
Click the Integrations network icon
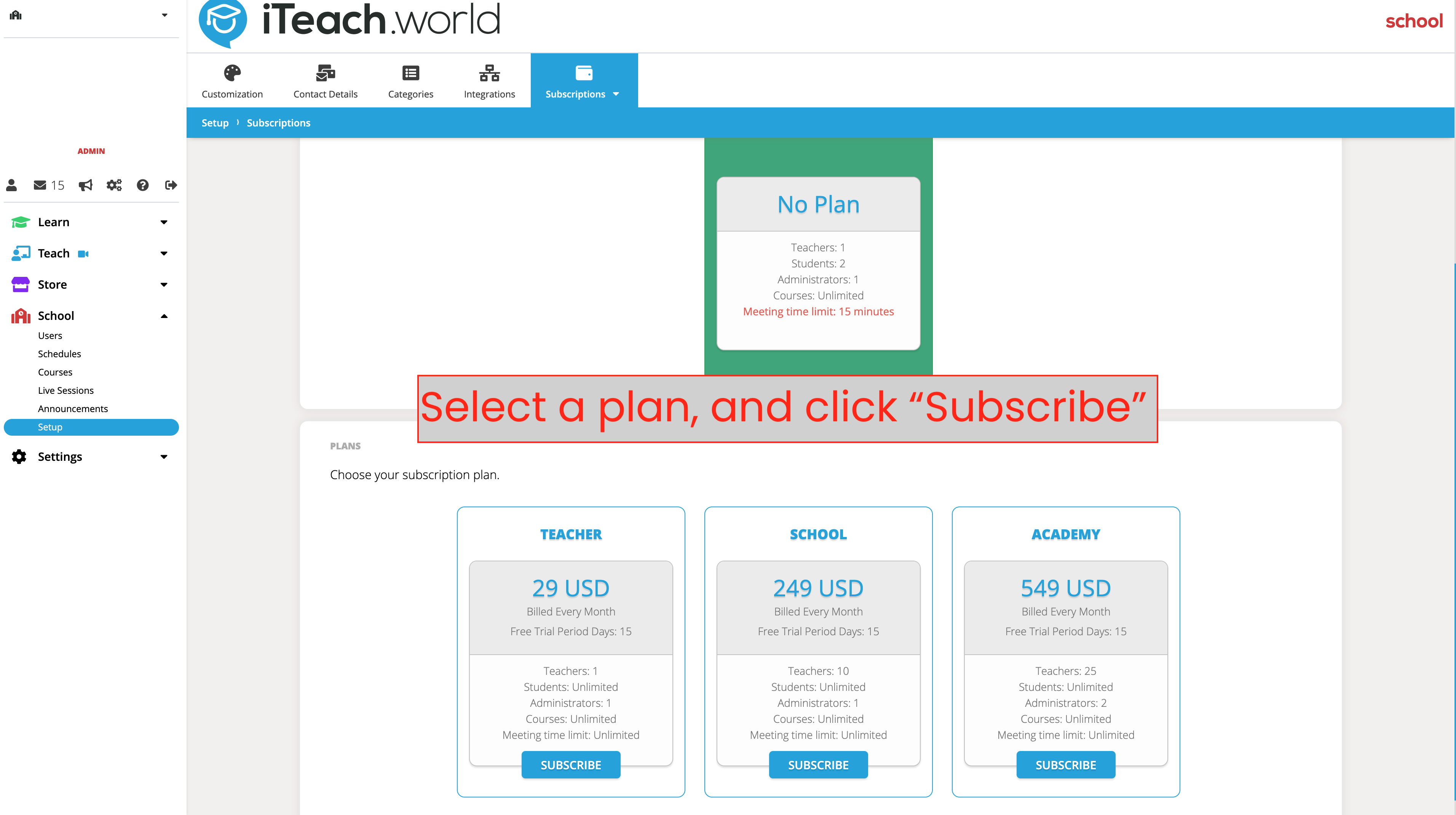490,73
